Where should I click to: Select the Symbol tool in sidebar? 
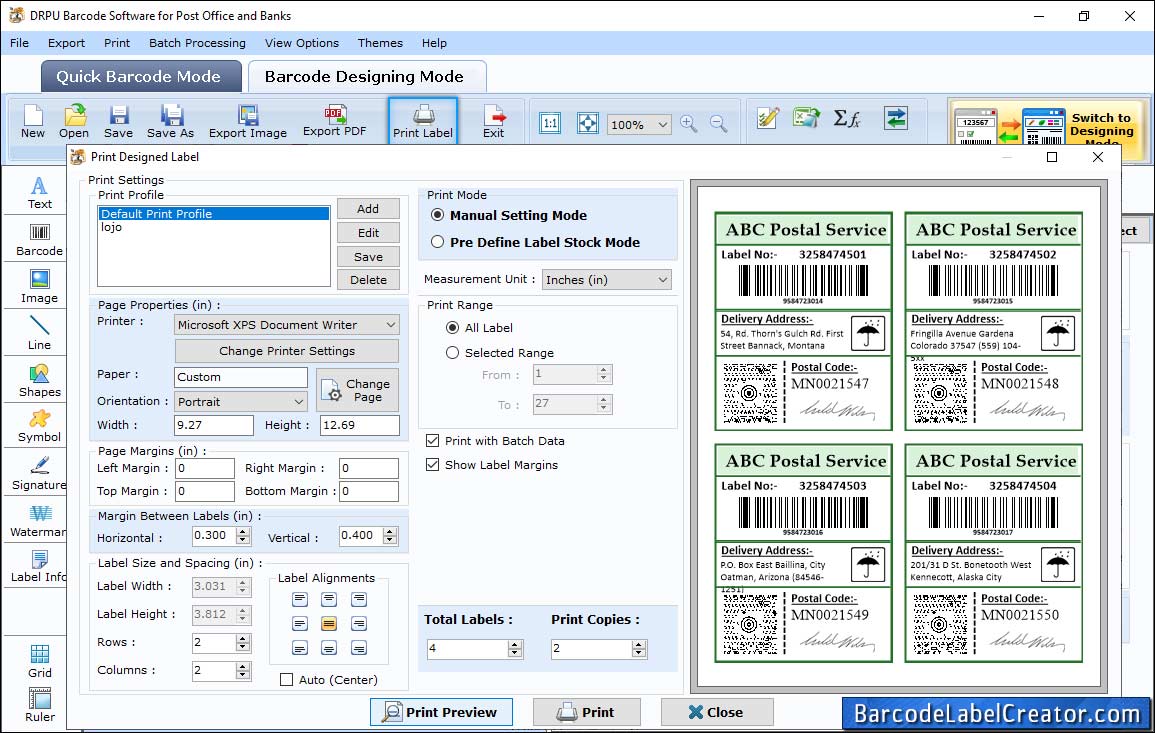(x=39, y=427)
